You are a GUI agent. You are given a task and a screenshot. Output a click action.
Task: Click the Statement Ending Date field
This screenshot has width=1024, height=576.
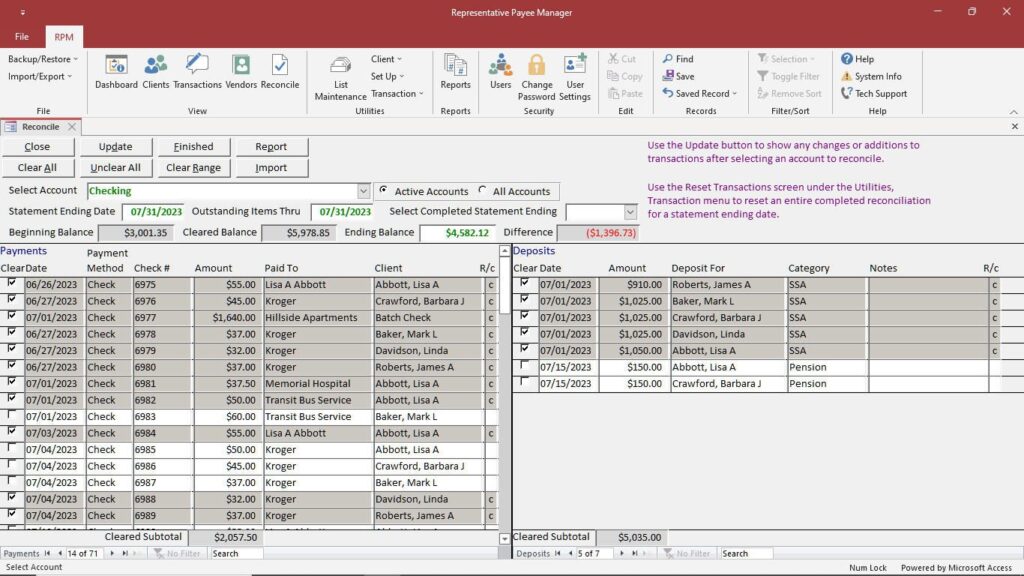click(153, 212)
